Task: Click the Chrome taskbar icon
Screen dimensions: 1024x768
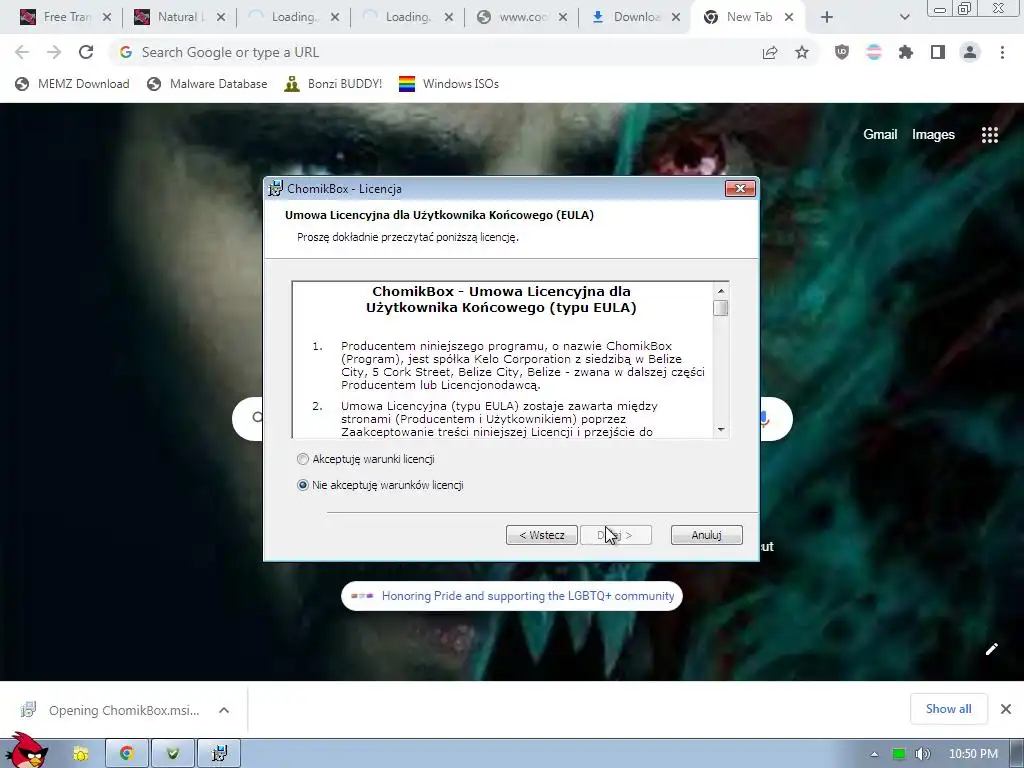Action: point(127,754)
